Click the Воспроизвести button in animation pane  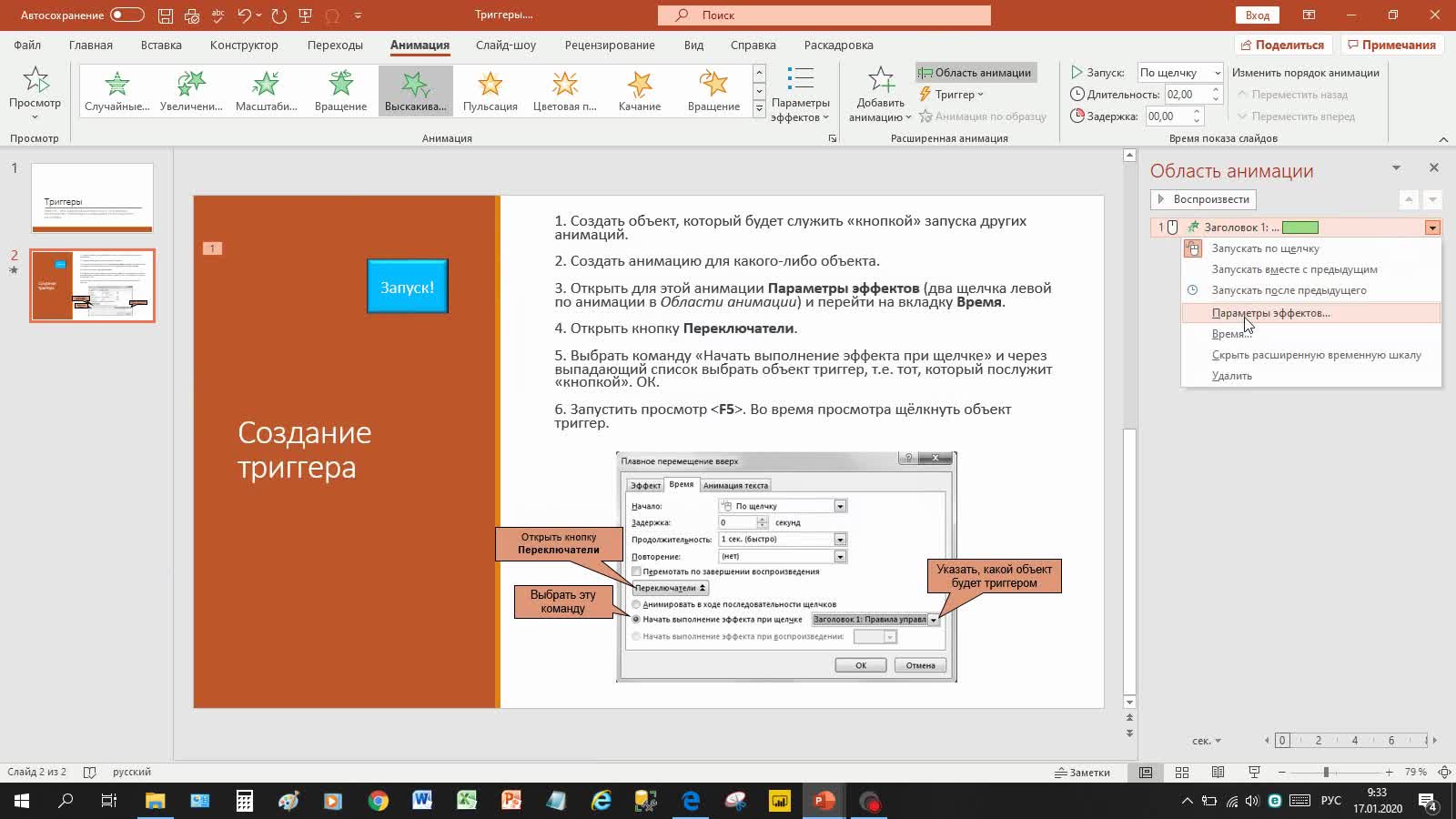pyautogui.click(x=1203, y=199)
